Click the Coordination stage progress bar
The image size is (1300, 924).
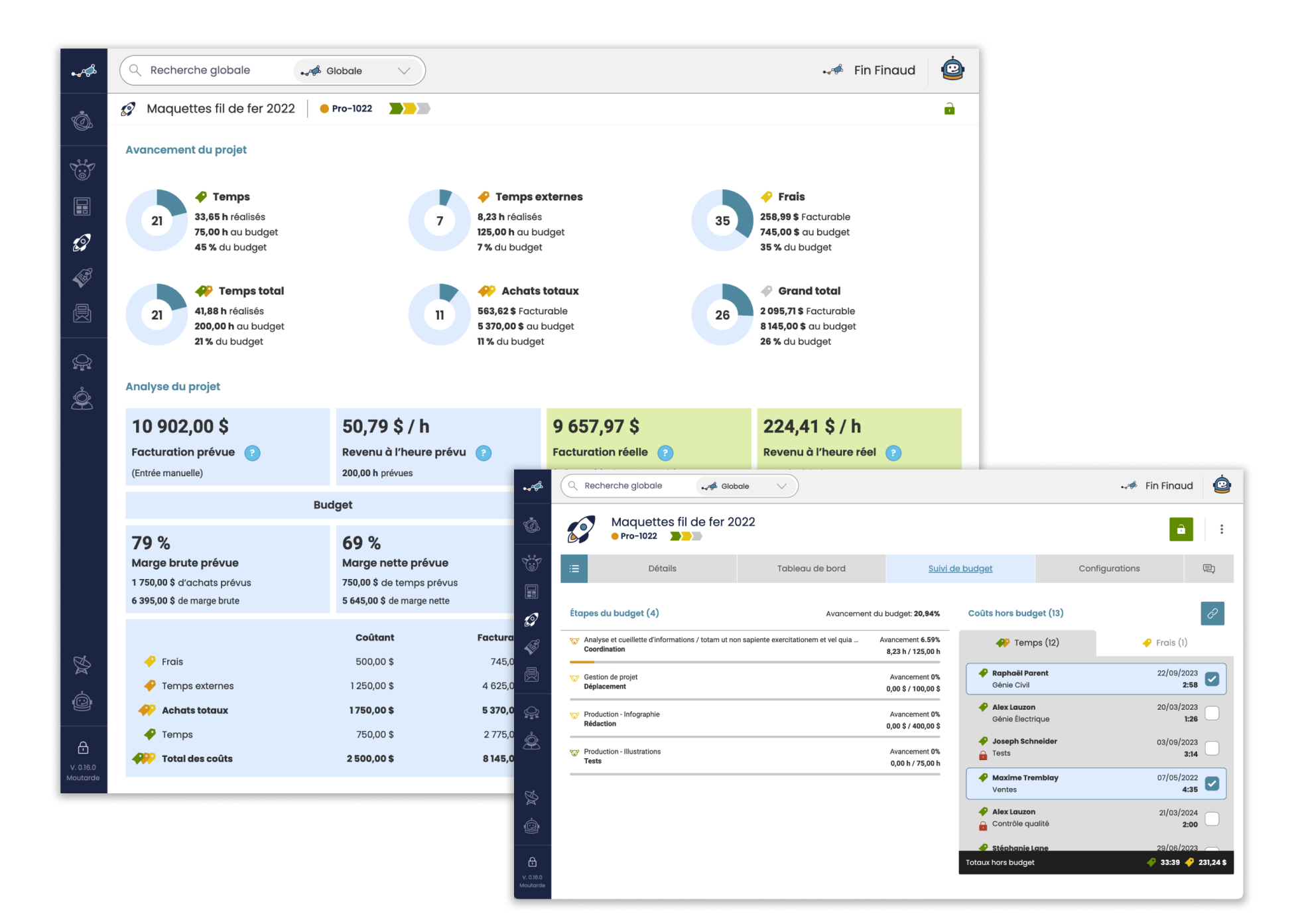click(754, 662)
